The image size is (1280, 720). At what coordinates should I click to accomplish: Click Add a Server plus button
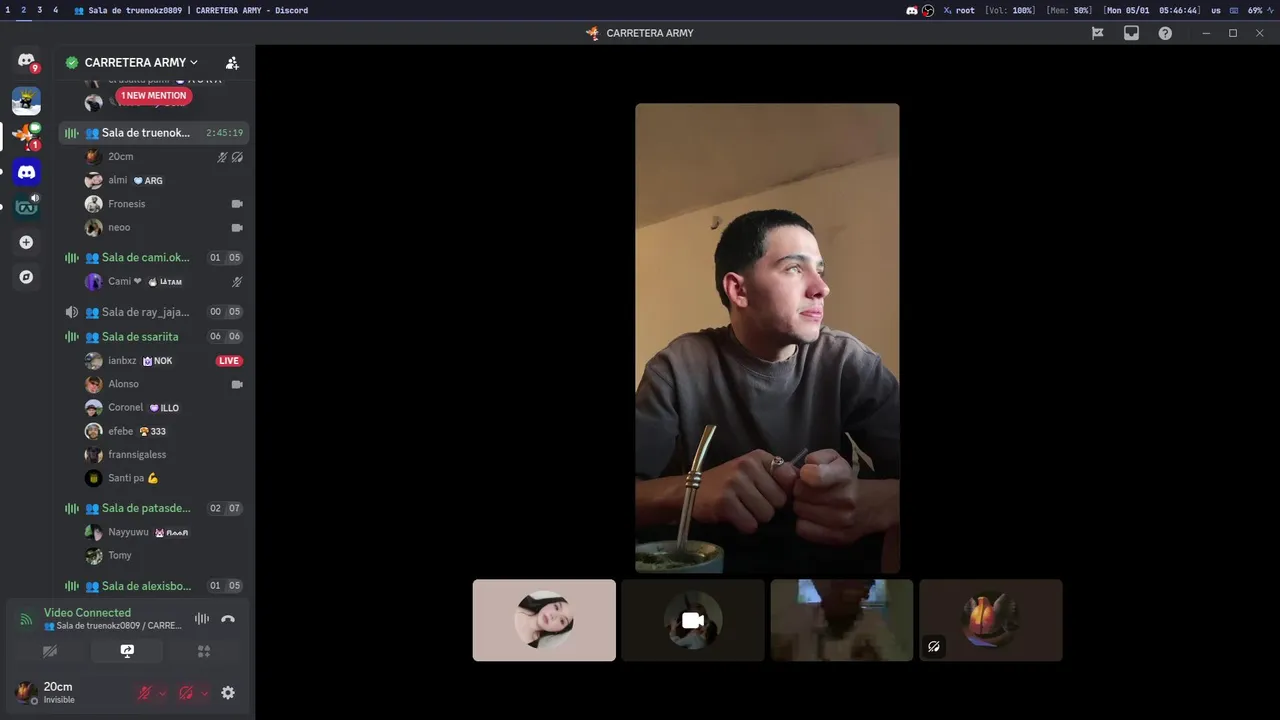coord(26,242)
